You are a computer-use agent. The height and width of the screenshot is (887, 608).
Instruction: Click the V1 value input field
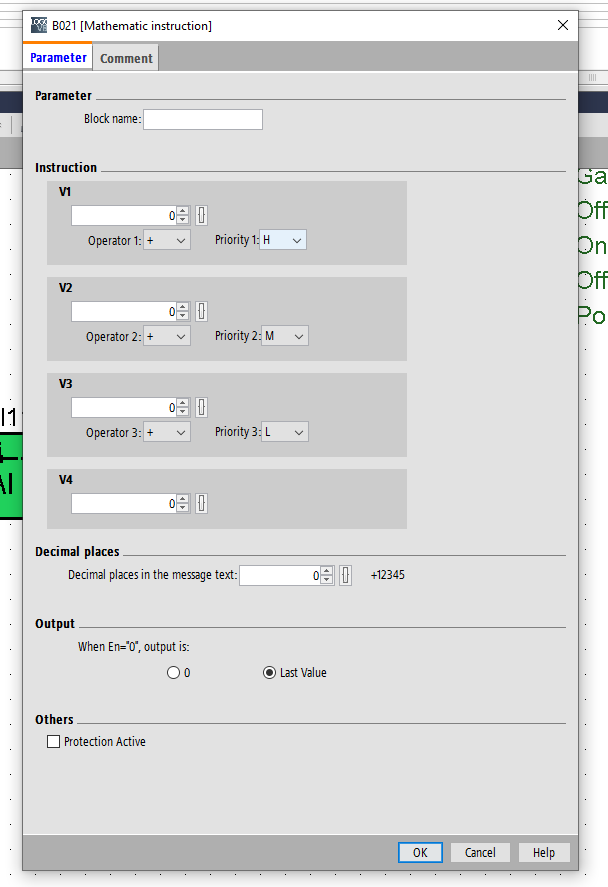124,216
